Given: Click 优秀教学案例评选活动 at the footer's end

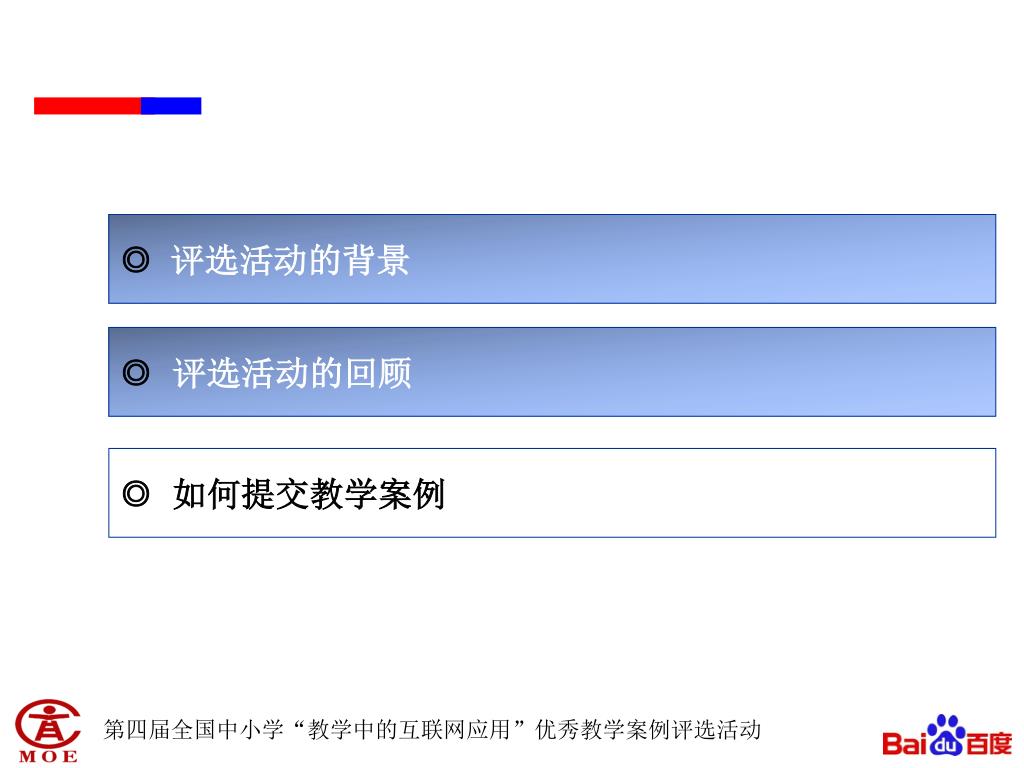Looking at the screenshot, I should [x=648, y=729].
